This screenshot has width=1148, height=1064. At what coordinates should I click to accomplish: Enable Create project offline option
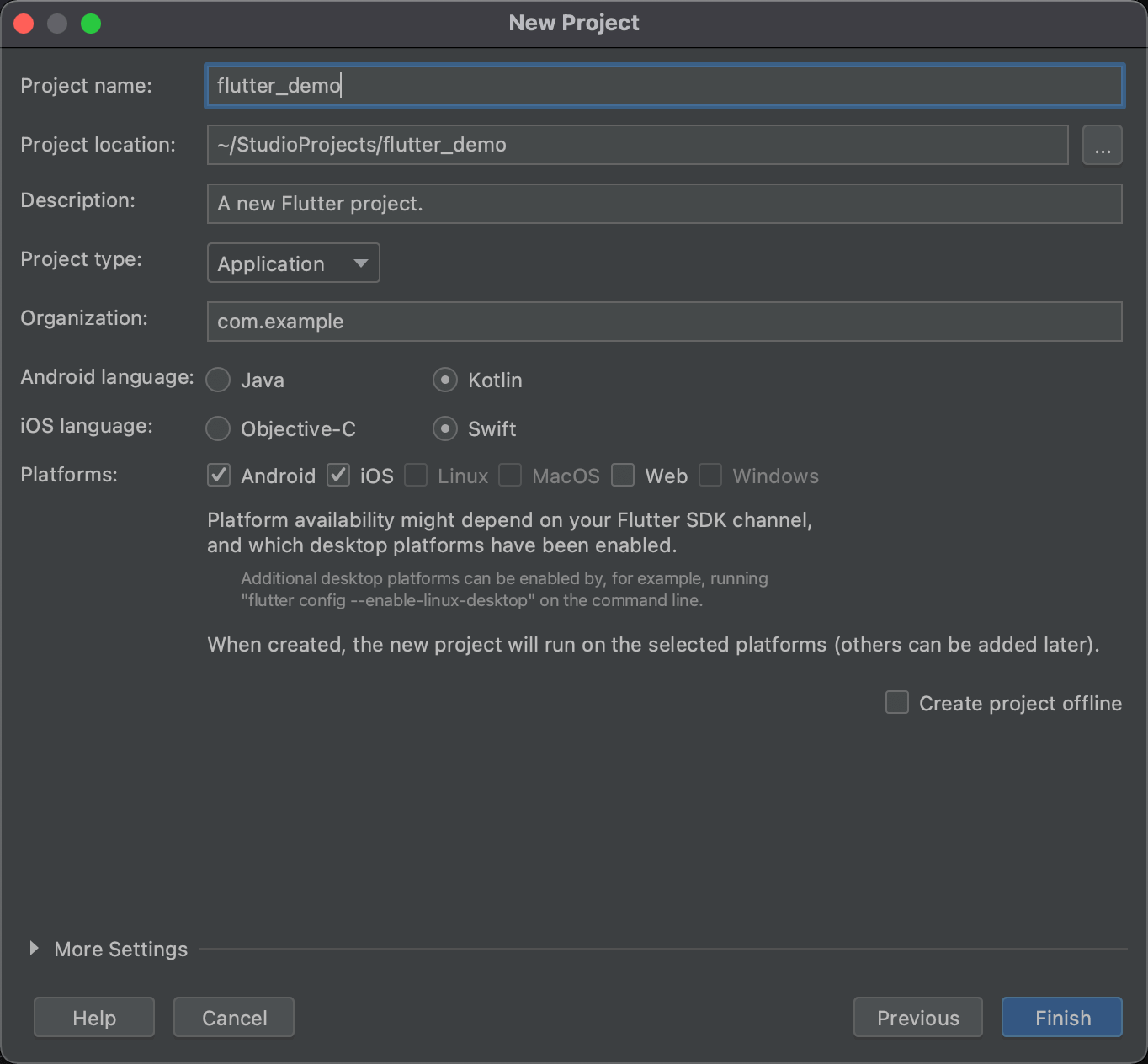coord(897,703)
